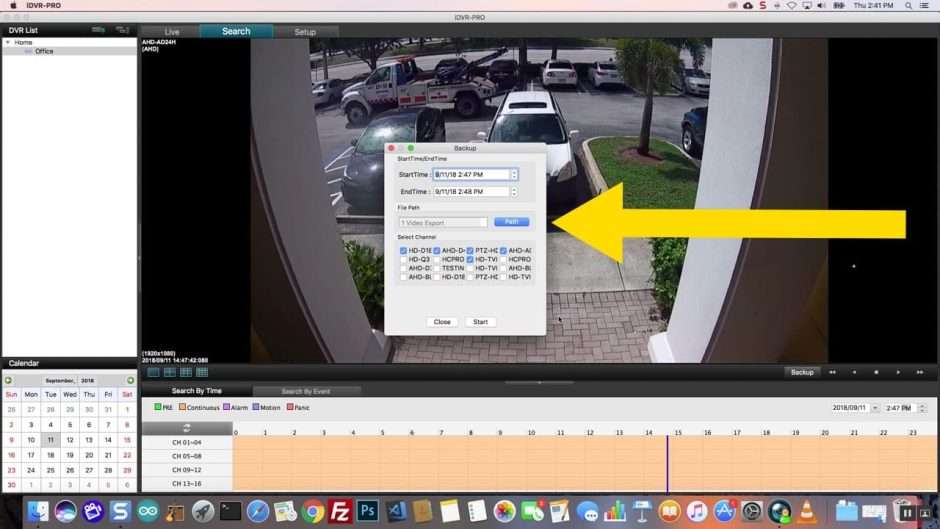Image resolution: width=940 pixels, height=529 pixels.
Task: Stop playback with the square button
Action: pyautogui.click(x=876, y=372)
